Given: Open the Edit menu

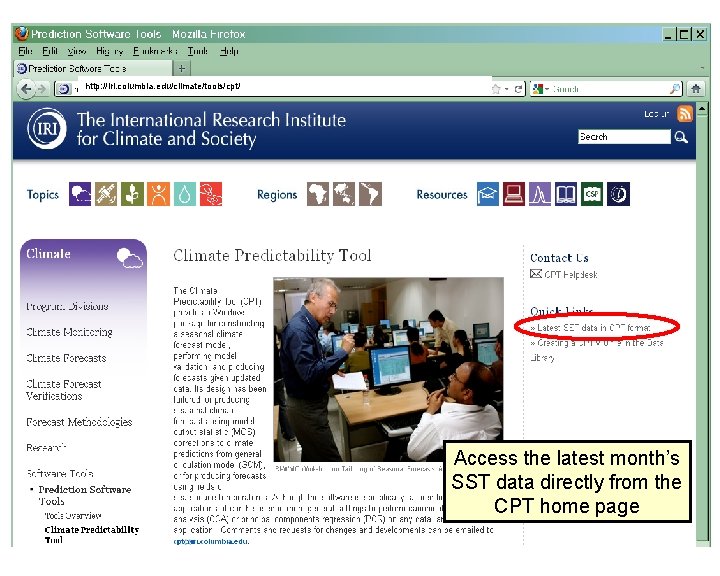Looking at the screenshot, I should pyautogui.click(x=50, y=51).
